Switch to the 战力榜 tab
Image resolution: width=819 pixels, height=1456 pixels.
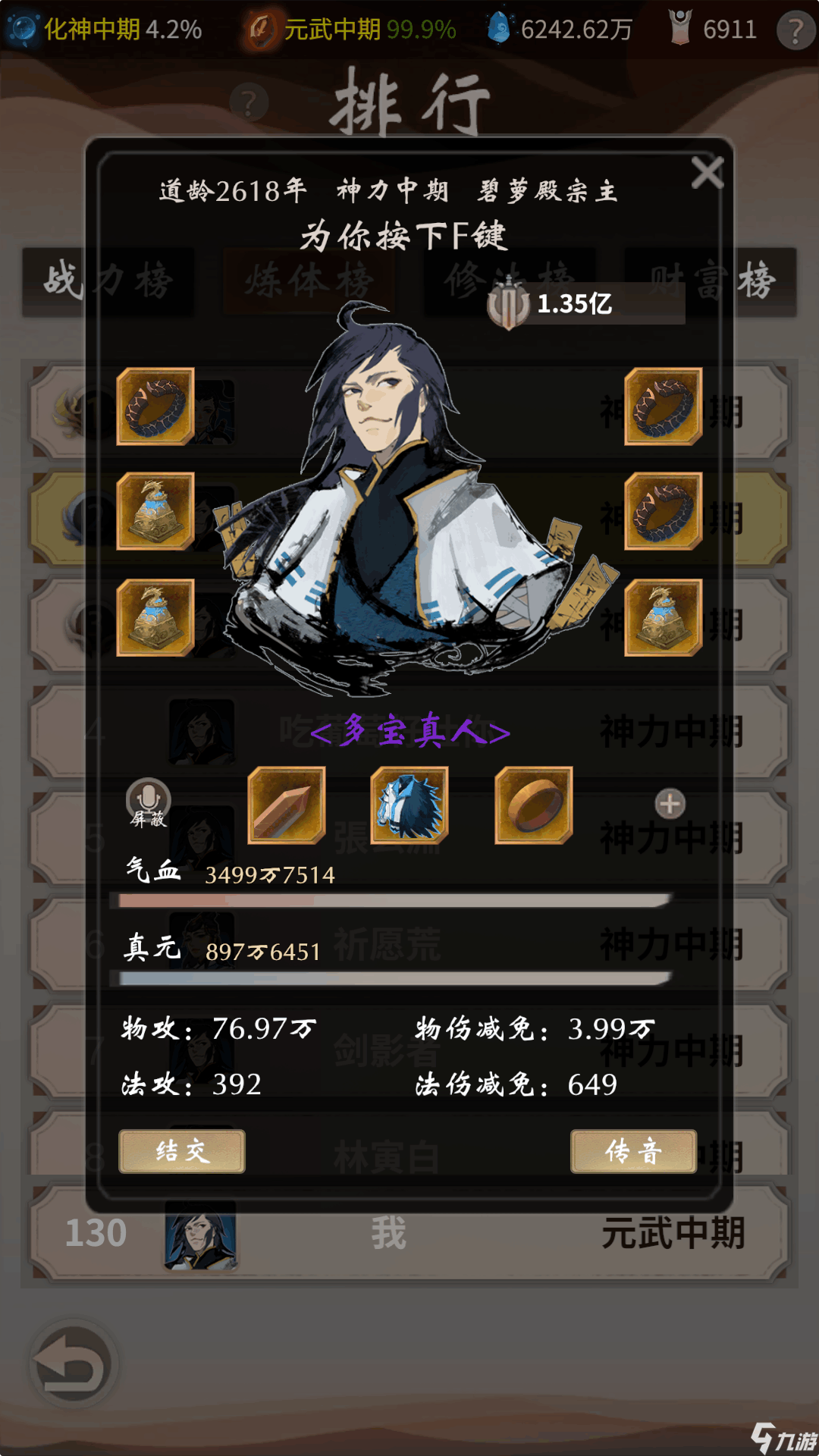[x=108, y=281]
